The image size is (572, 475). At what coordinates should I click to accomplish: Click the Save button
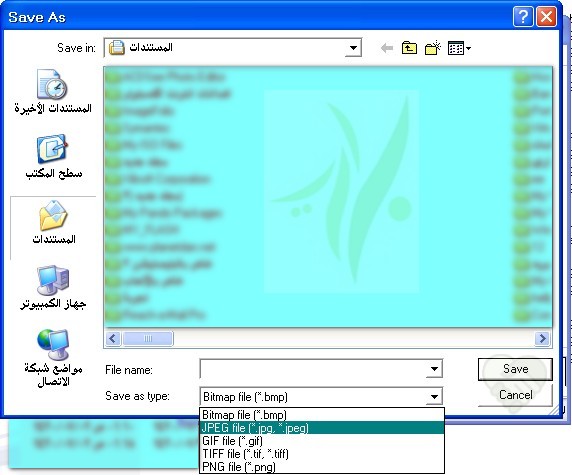click(515, 369)
